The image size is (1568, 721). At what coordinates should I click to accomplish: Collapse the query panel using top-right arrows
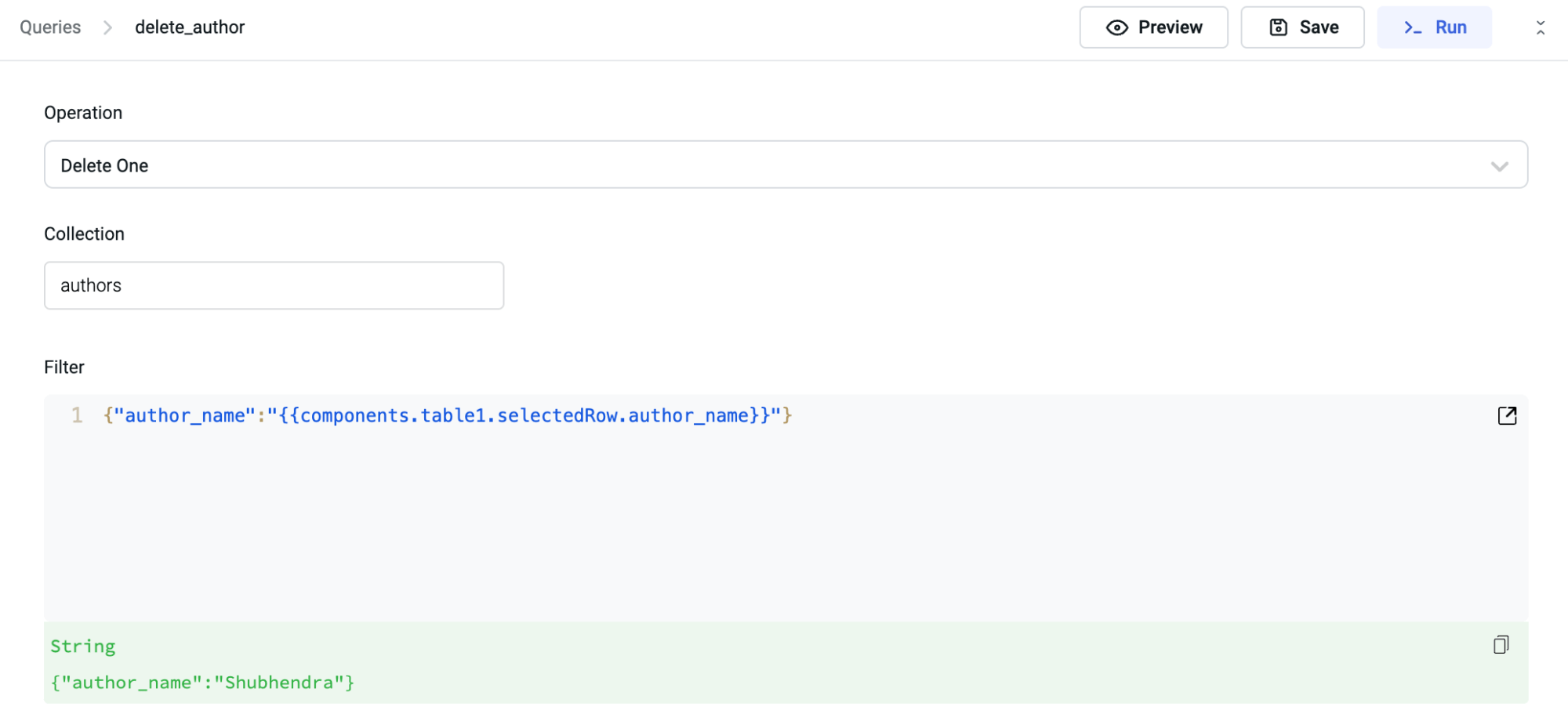(x=1540, y=28)
